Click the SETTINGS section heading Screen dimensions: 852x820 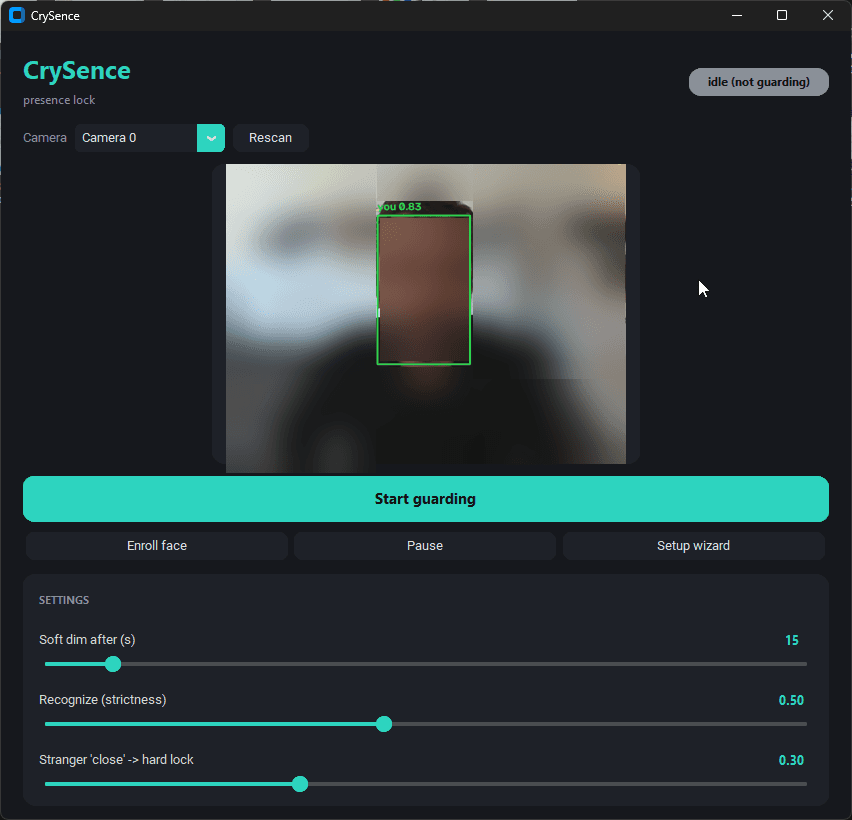coord(64,600)
